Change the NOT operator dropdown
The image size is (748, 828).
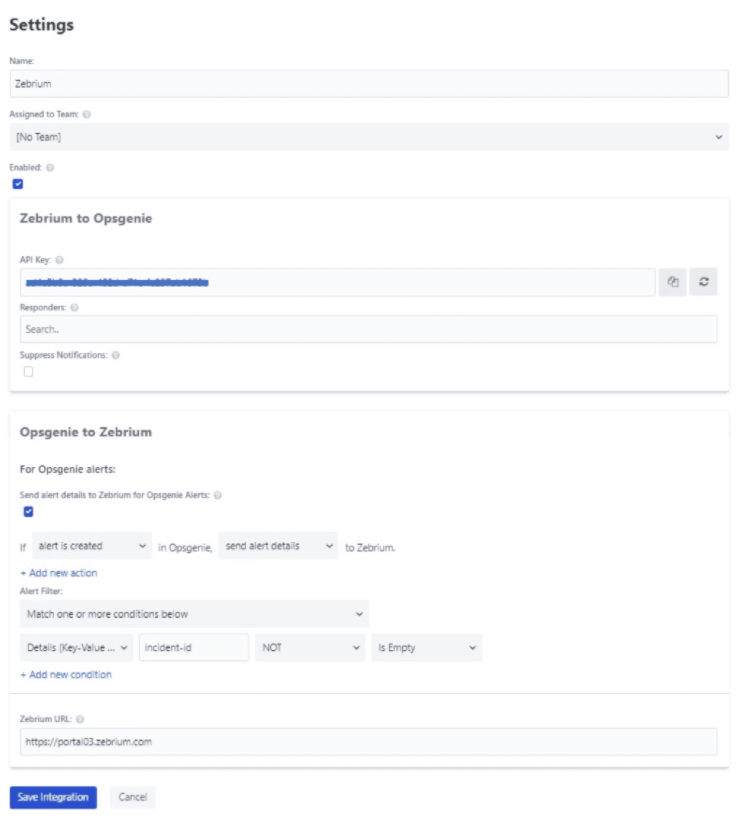pos(310,645)
